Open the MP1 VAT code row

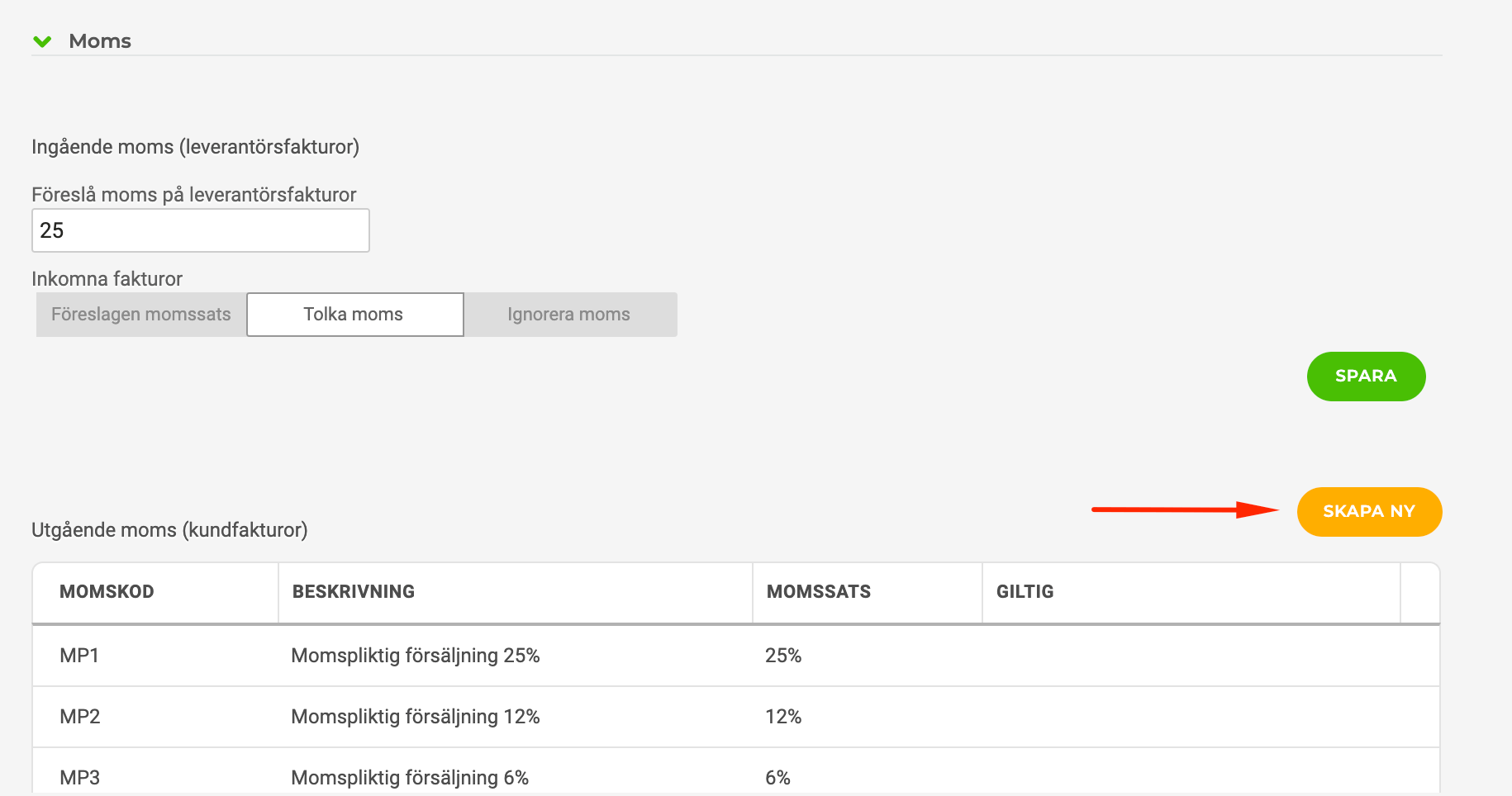[x=79, y=656]
